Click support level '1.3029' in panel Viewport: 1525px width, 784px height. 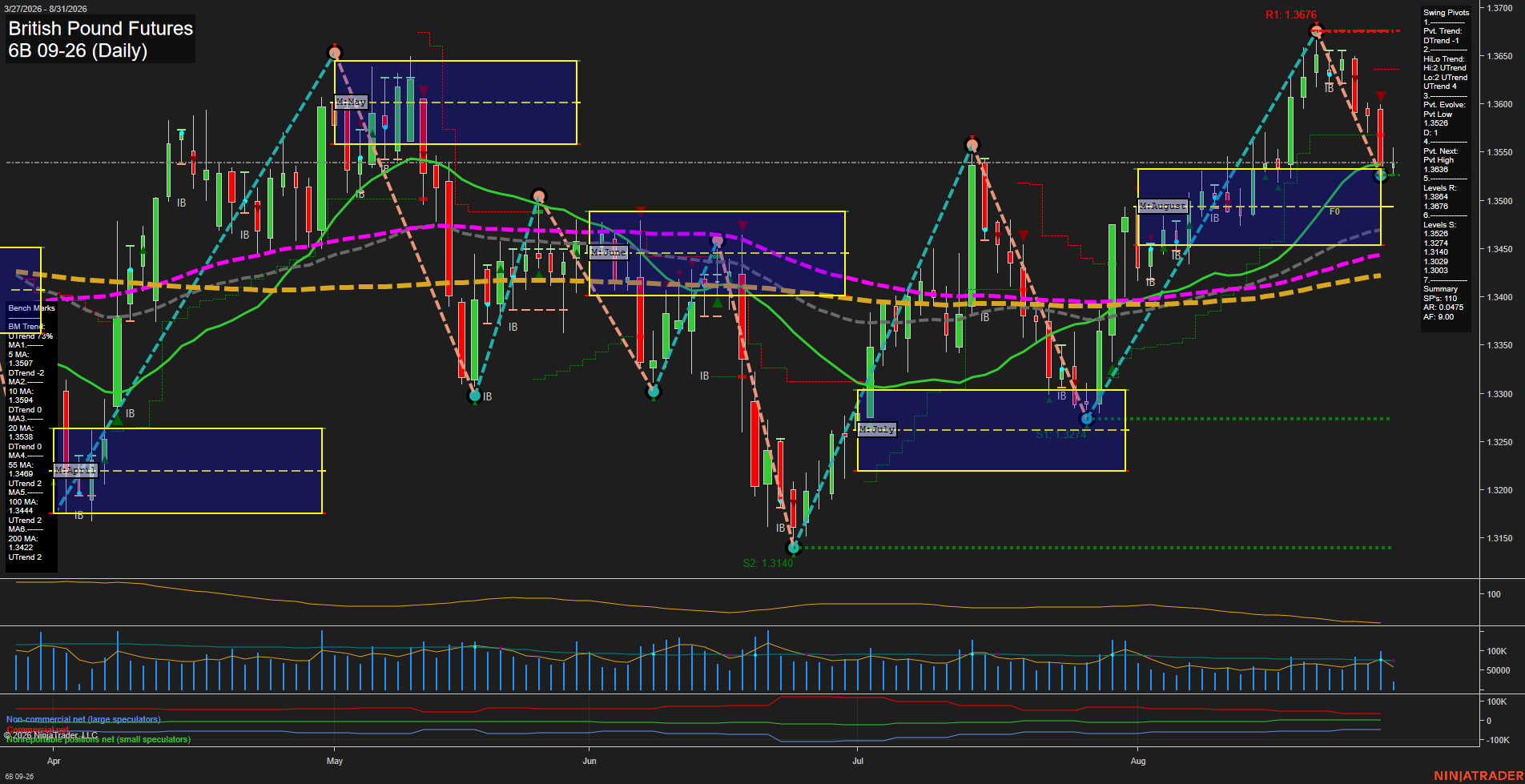click(x=1435, y=262)
